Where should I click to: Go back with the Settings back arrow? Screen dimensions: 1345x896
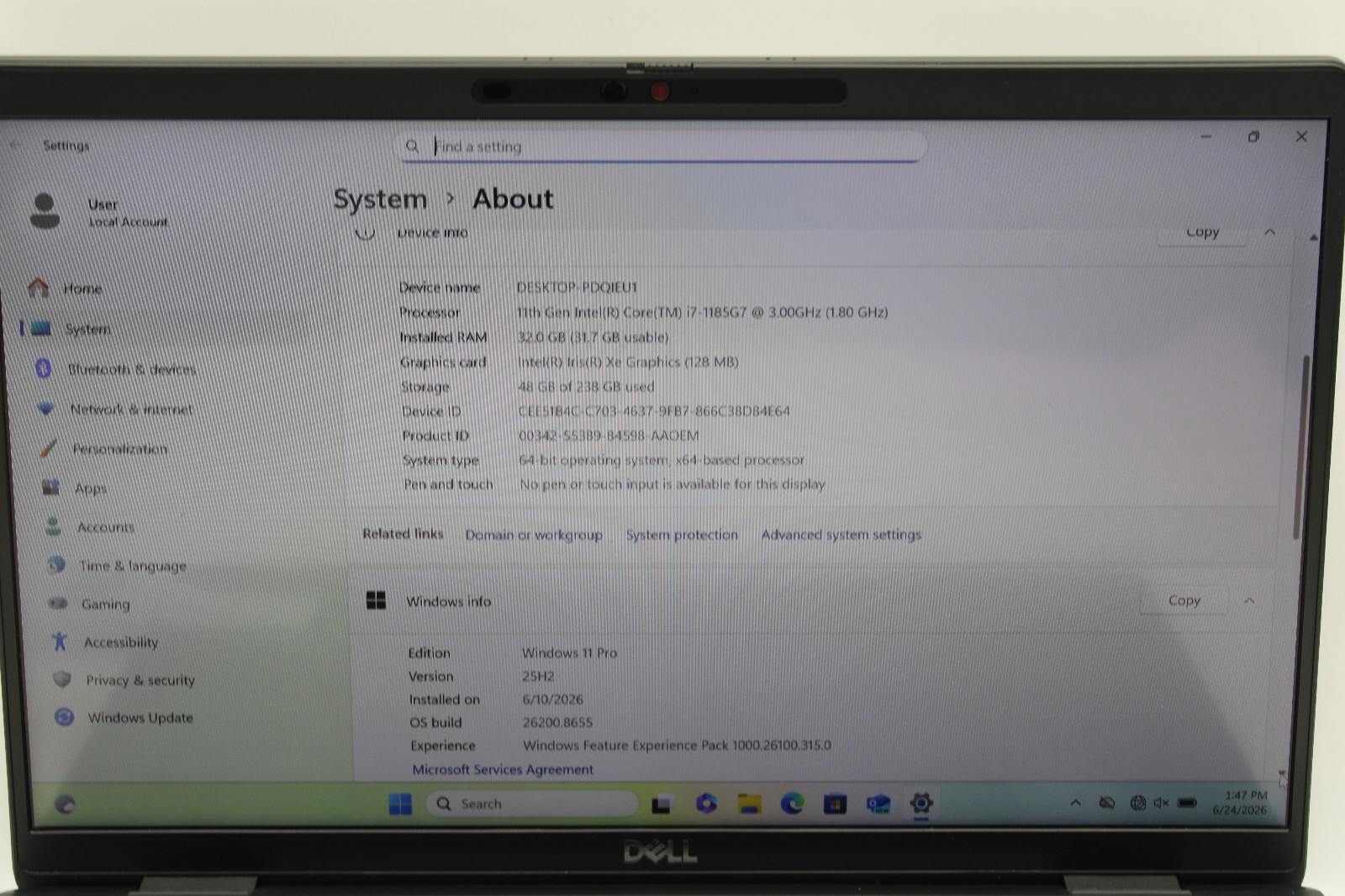pos(16,145)
